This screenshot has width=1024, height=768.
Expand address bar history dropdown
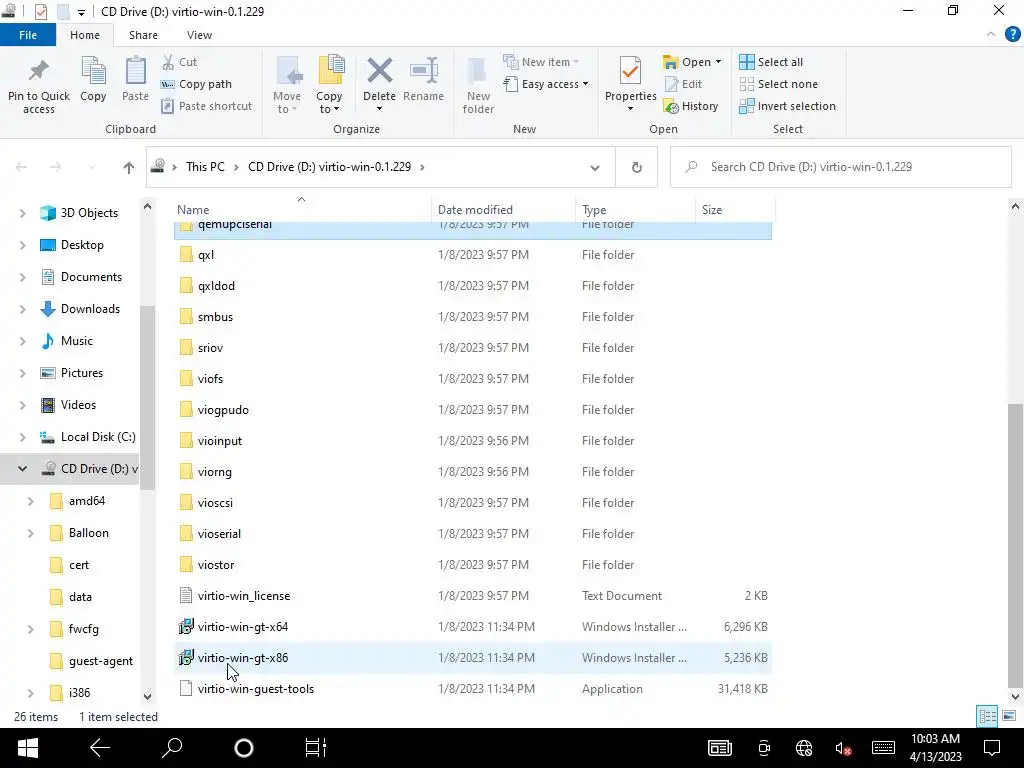point(595,168)
